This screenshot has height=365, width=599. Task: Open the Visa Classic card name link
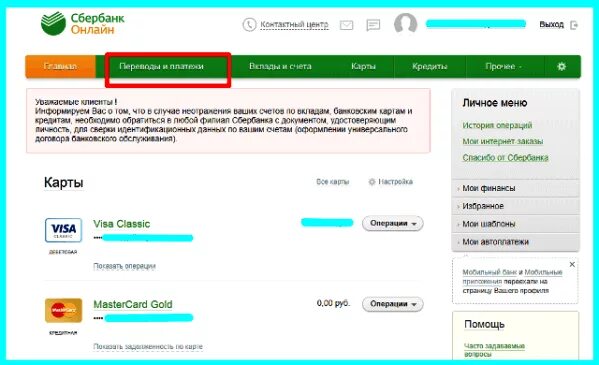(x=121, y=224)
